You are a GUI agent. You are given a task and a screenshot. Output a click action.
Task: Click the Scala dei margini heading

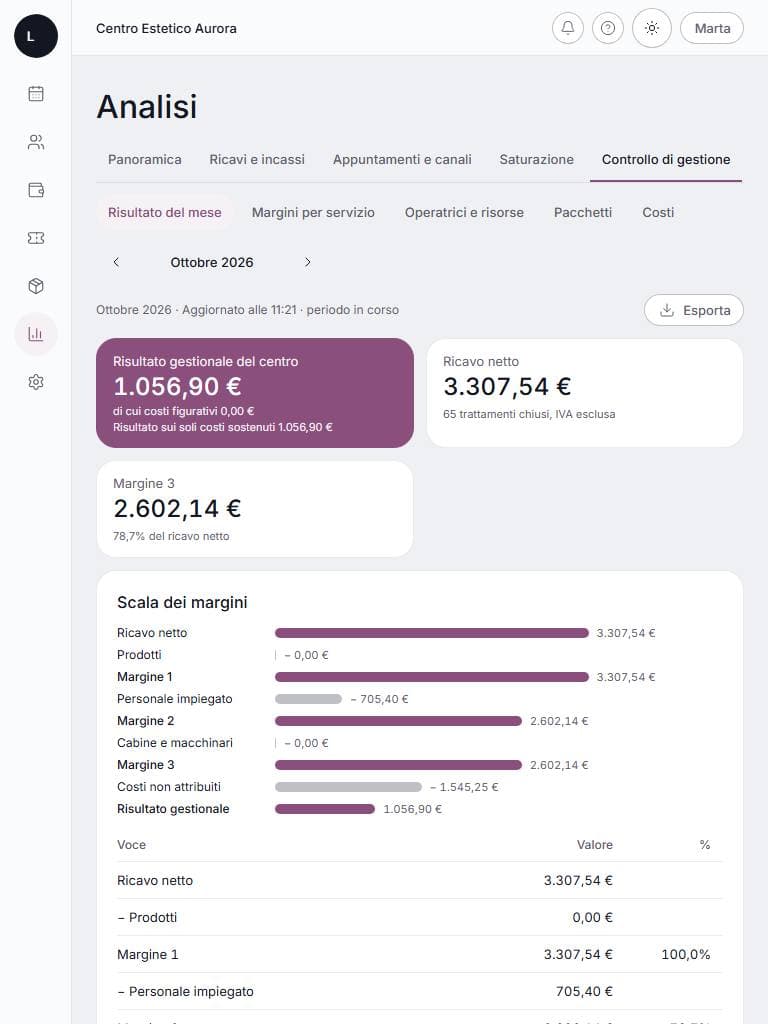click(x=182, y=602)
